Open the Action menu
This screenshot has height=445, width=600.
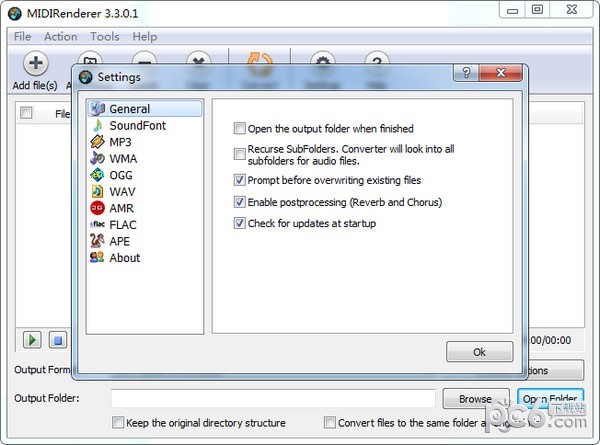pos(61,37)
